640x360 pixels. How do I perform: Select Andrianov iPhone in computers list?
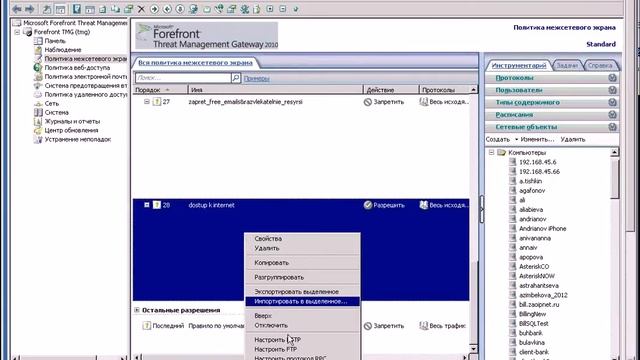coord(542,229)
